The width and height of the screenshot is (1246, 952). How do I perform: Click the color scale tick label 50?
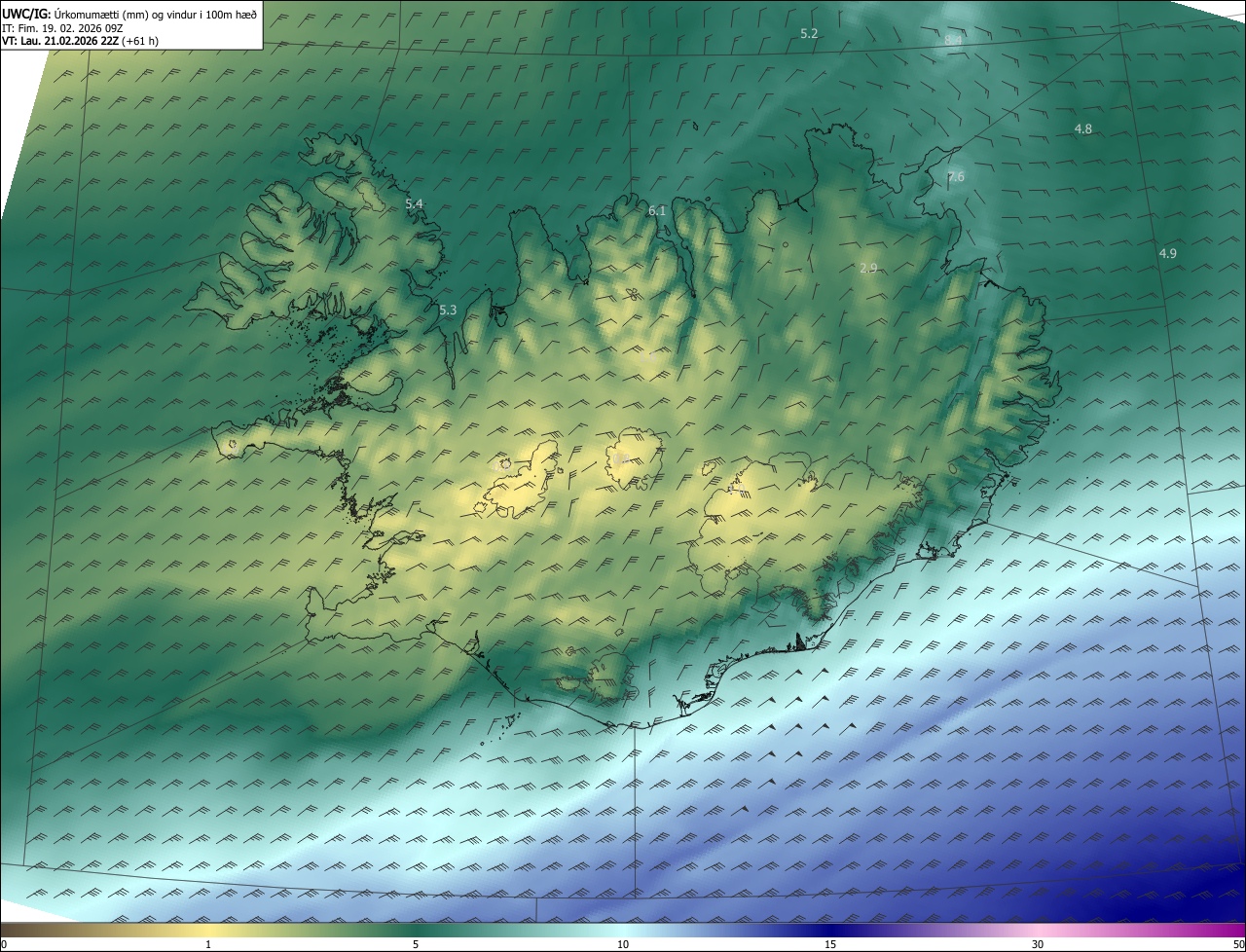pos(1238,944)
